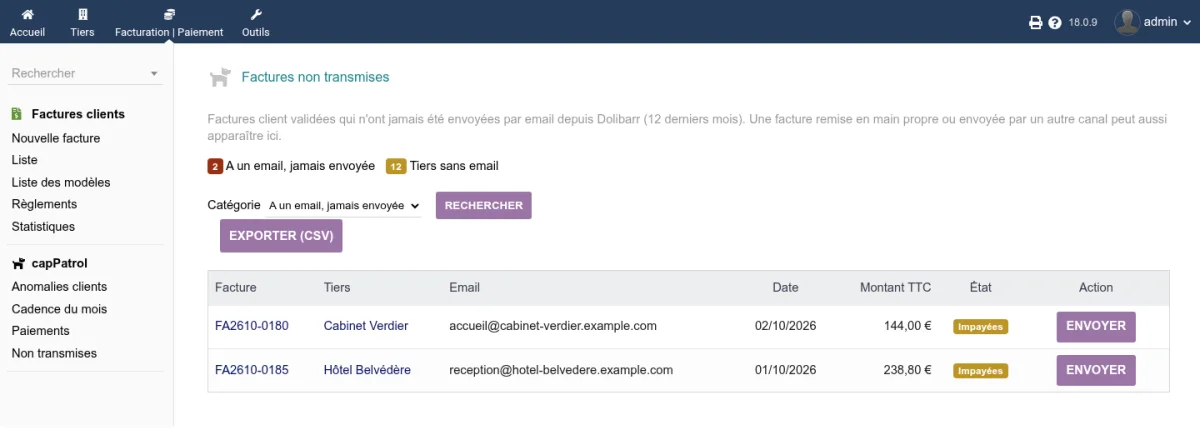Open Nouvelle facture in the sidebar
The width and height of the screenshot is (1200, 430).
[56, 138]
